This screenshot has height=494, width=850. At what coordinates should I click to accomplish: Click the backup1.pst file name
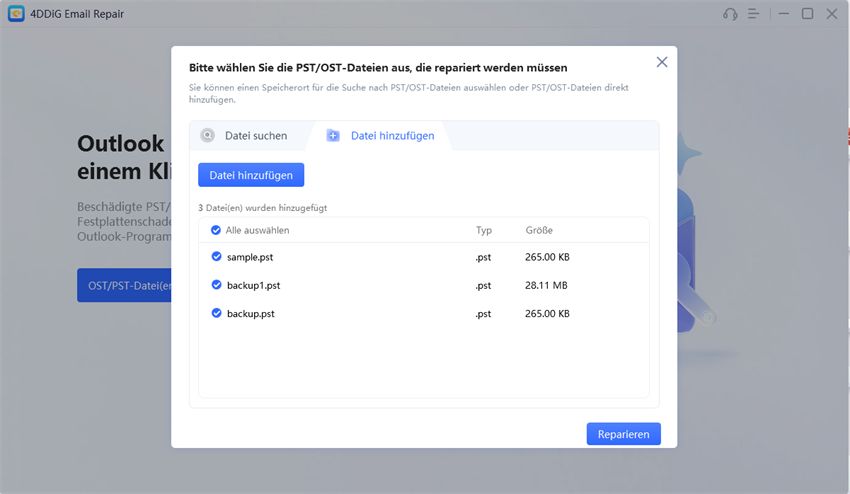(x=254, y=285)
